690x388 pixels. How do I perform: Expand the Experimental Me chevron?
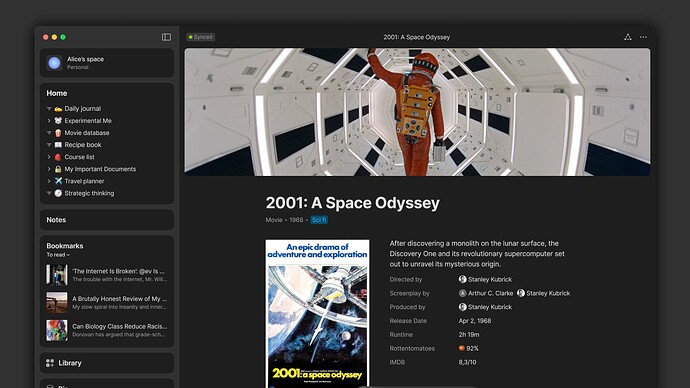point(49,121)
